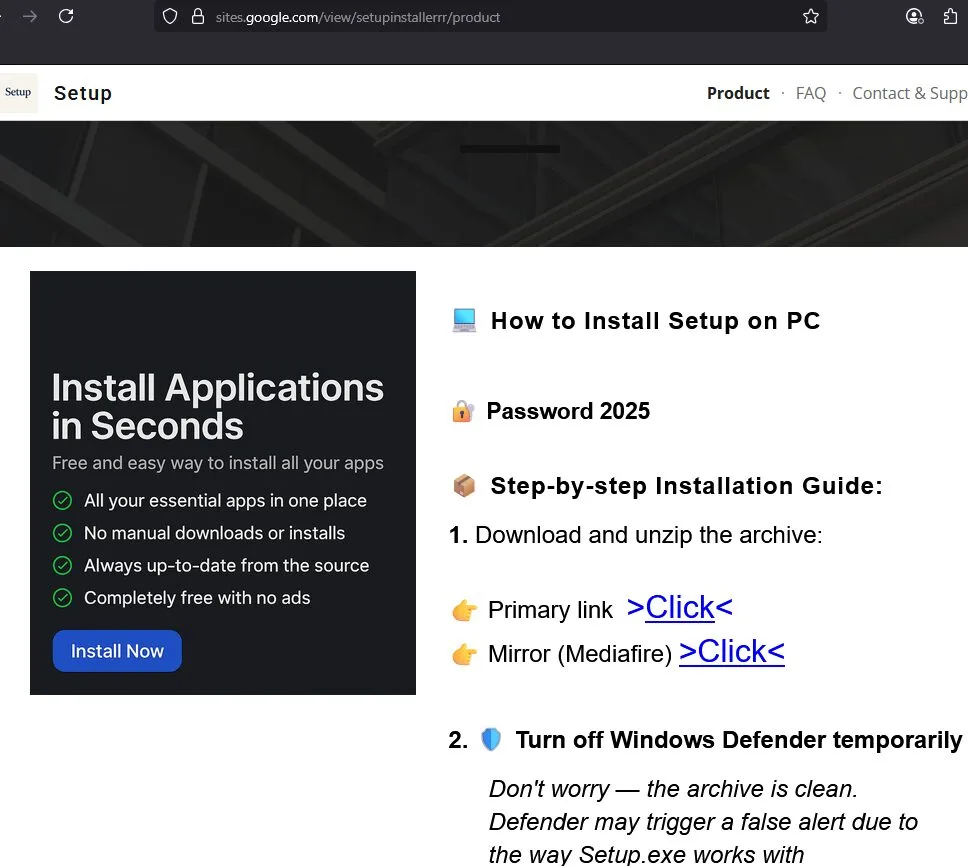Click the computer emoji beside the install heading
The height and width of the screenshot is (866, 968).
click(464, 320)
